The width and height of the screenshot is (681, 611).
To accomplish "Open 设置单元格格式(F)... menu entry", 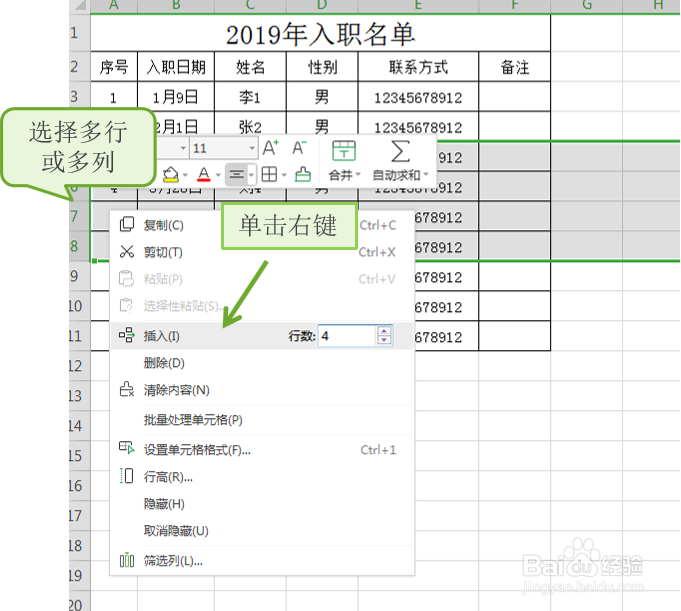I will [262, 450].
